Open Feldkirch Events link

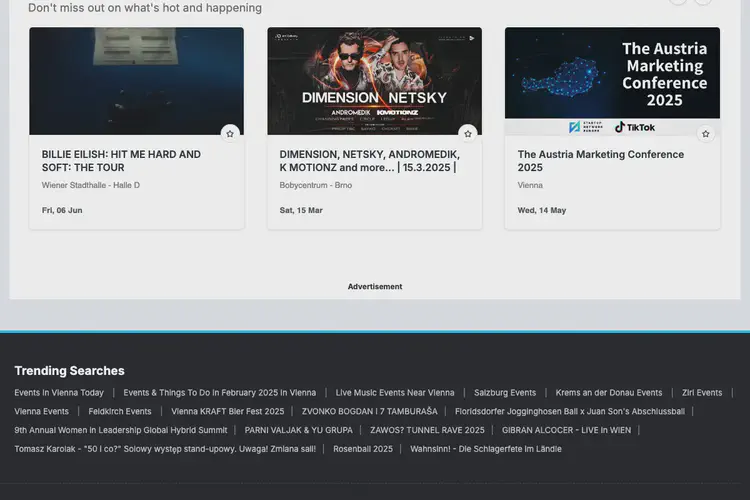(120, 411)
